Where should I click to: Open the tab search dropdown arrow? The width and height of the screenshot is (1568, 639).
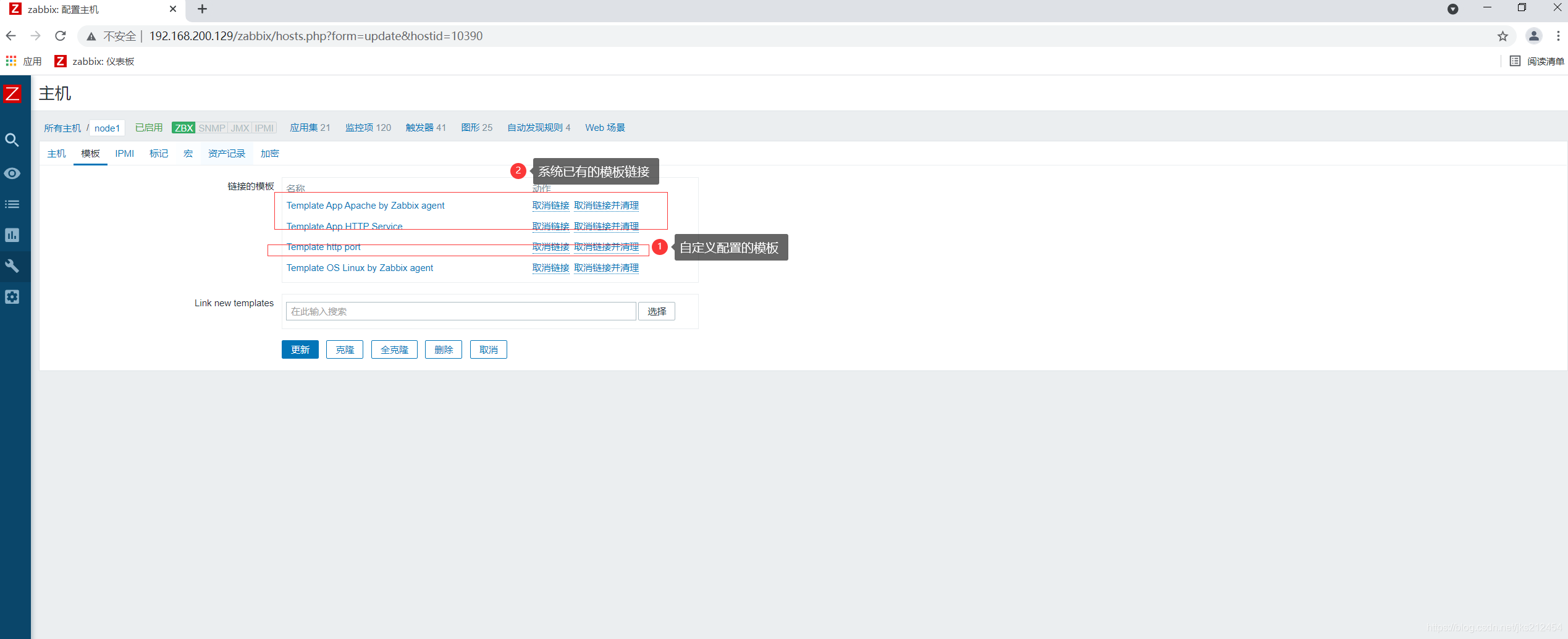pyautogui.click(x=1453, y=9)
